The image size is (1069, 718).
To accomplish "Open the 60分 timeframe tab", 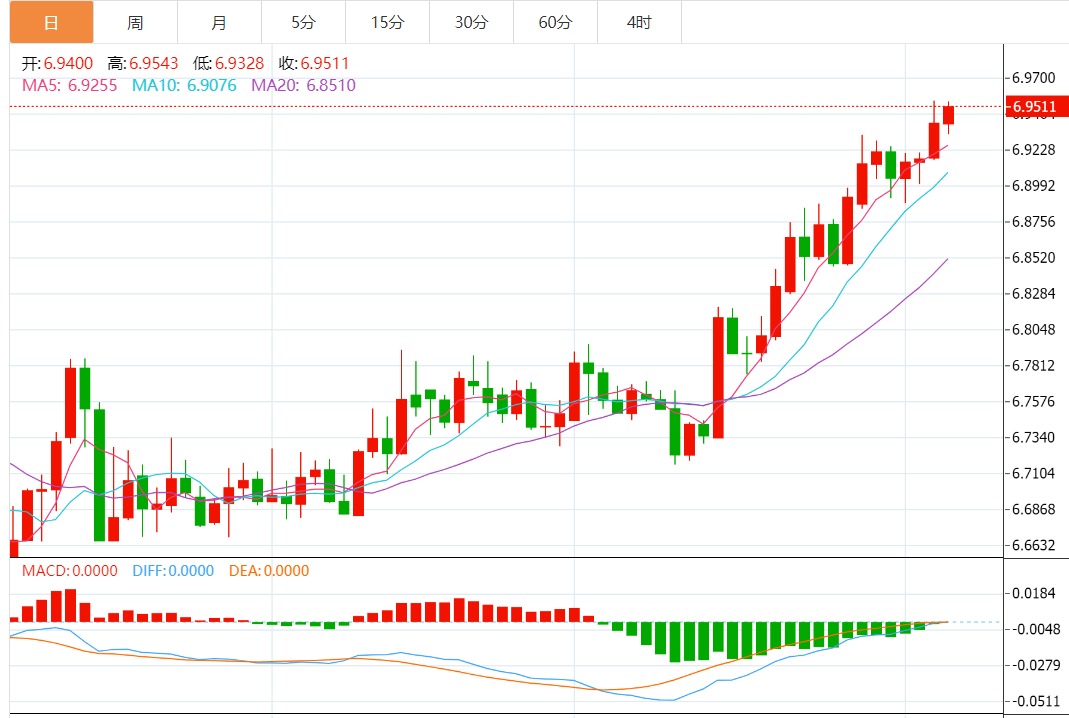I will click(x=555, y=23).
